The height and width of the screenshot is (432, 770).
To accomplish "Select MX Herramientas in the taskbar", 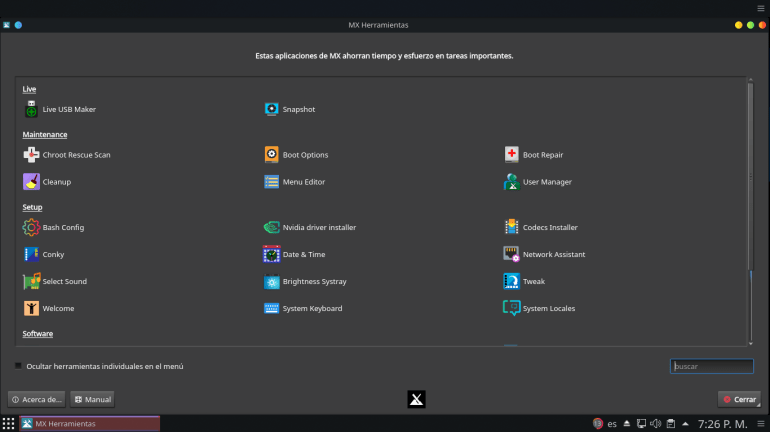I will [89, 423].
